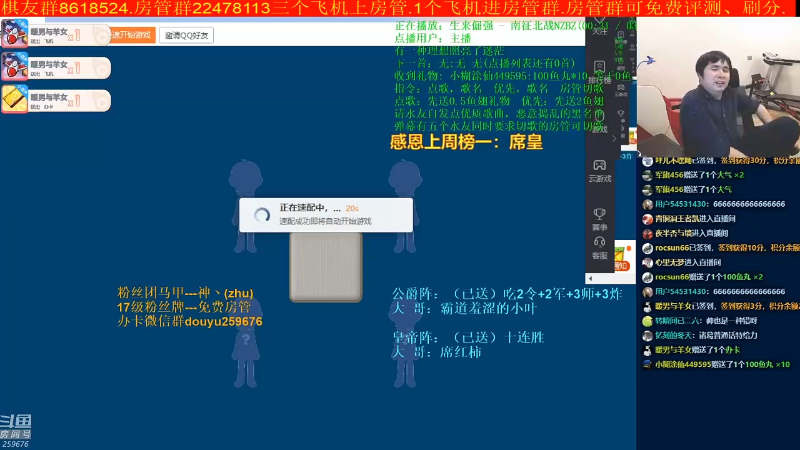Click the 感恩上周榜一：席皇 overlay text
This screenshot has width=800, height=450.
pyautogui.click(x=466, y=142)
